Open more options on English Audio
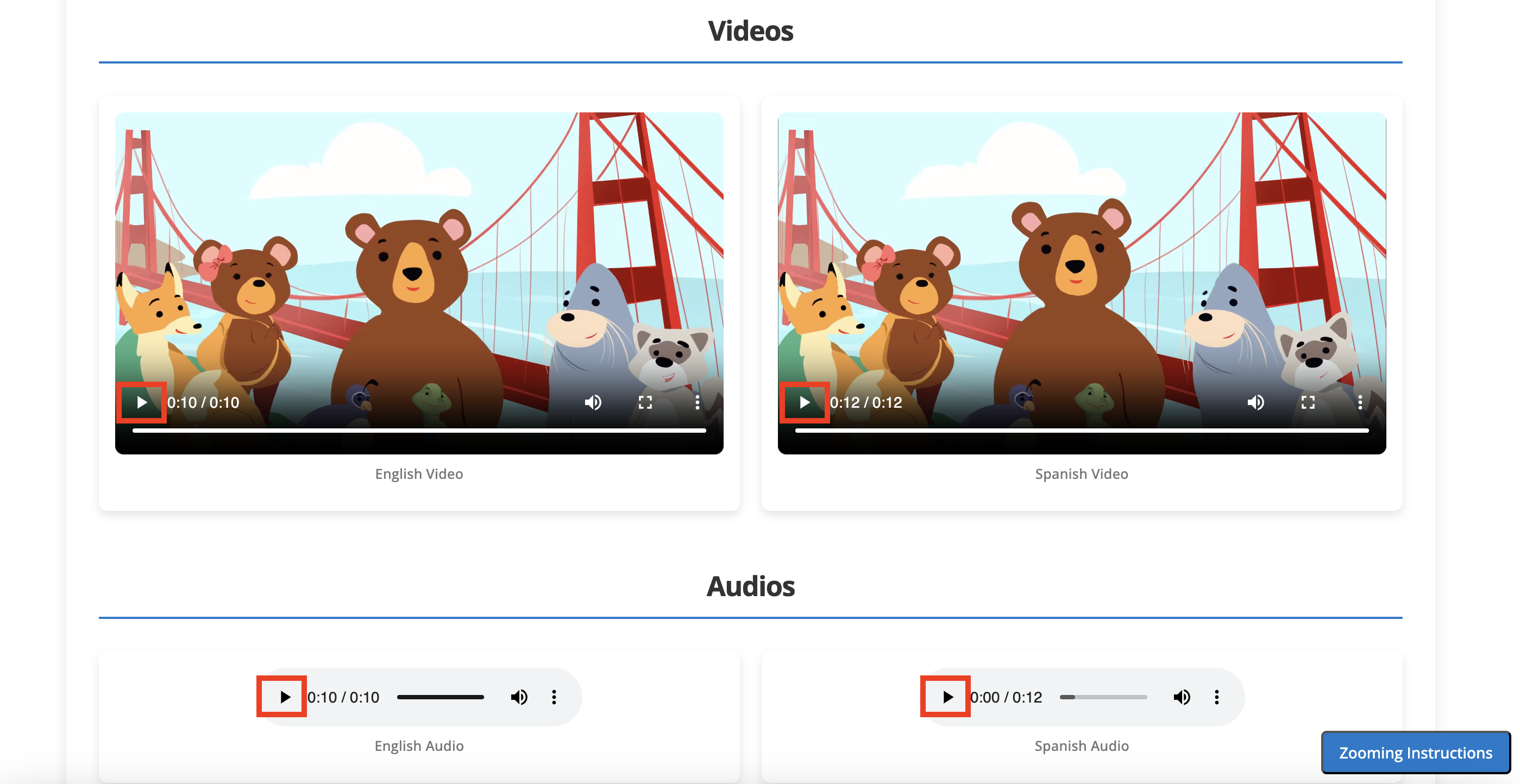This screenshot has height=784, width=1520. click(x=554, y=697)
